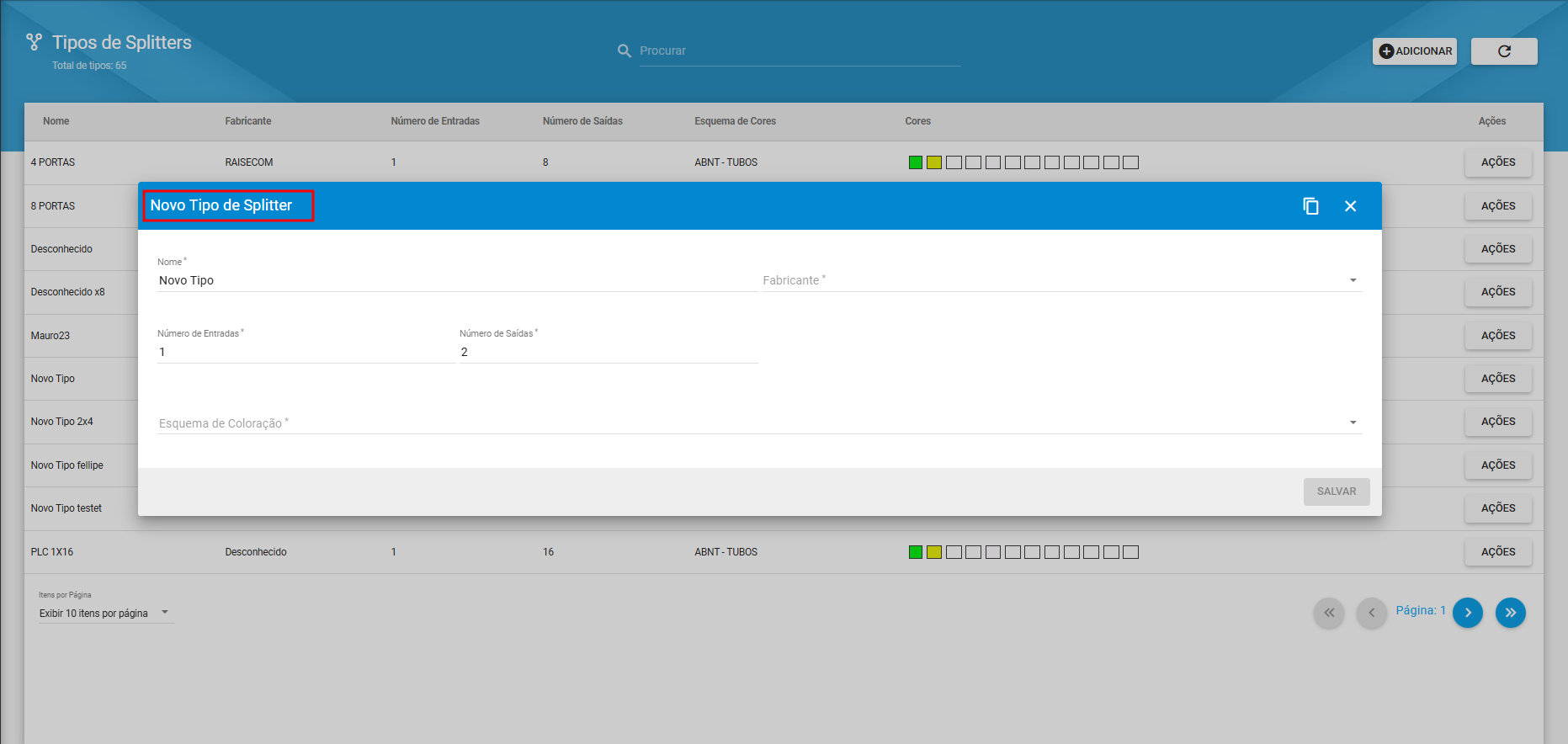Go to the next page
Screen dimensions: 1568x744
click(x=1468, y=613)
